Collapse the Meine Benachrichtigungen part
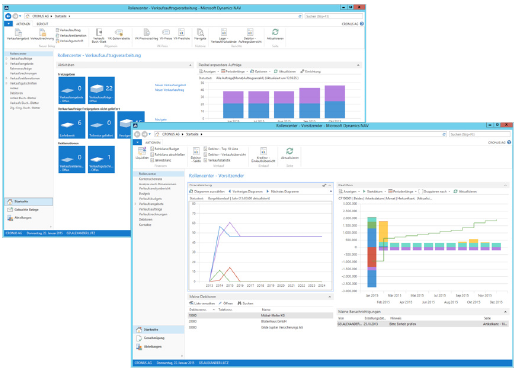This screenshot has width=515, height=369. coord(505,312)
